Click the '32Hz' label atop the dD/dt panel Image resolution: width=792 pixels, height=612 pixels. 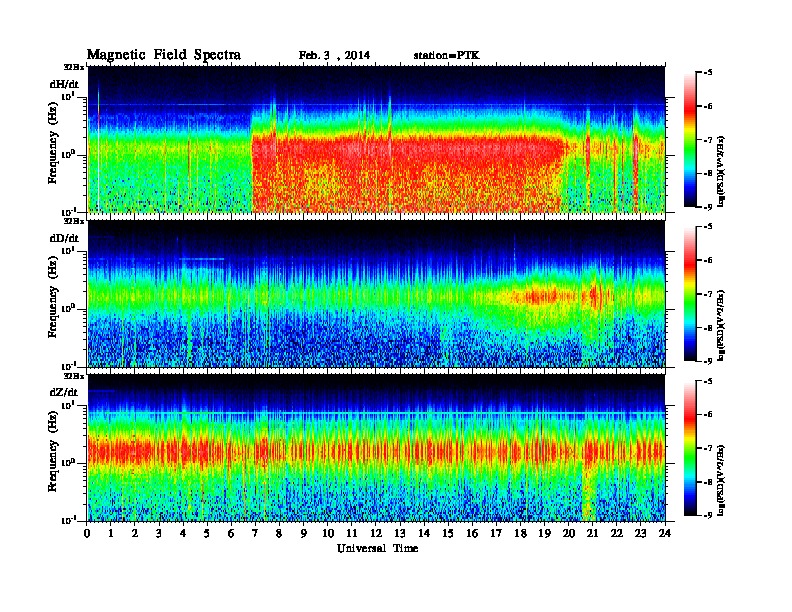[74, 221]
